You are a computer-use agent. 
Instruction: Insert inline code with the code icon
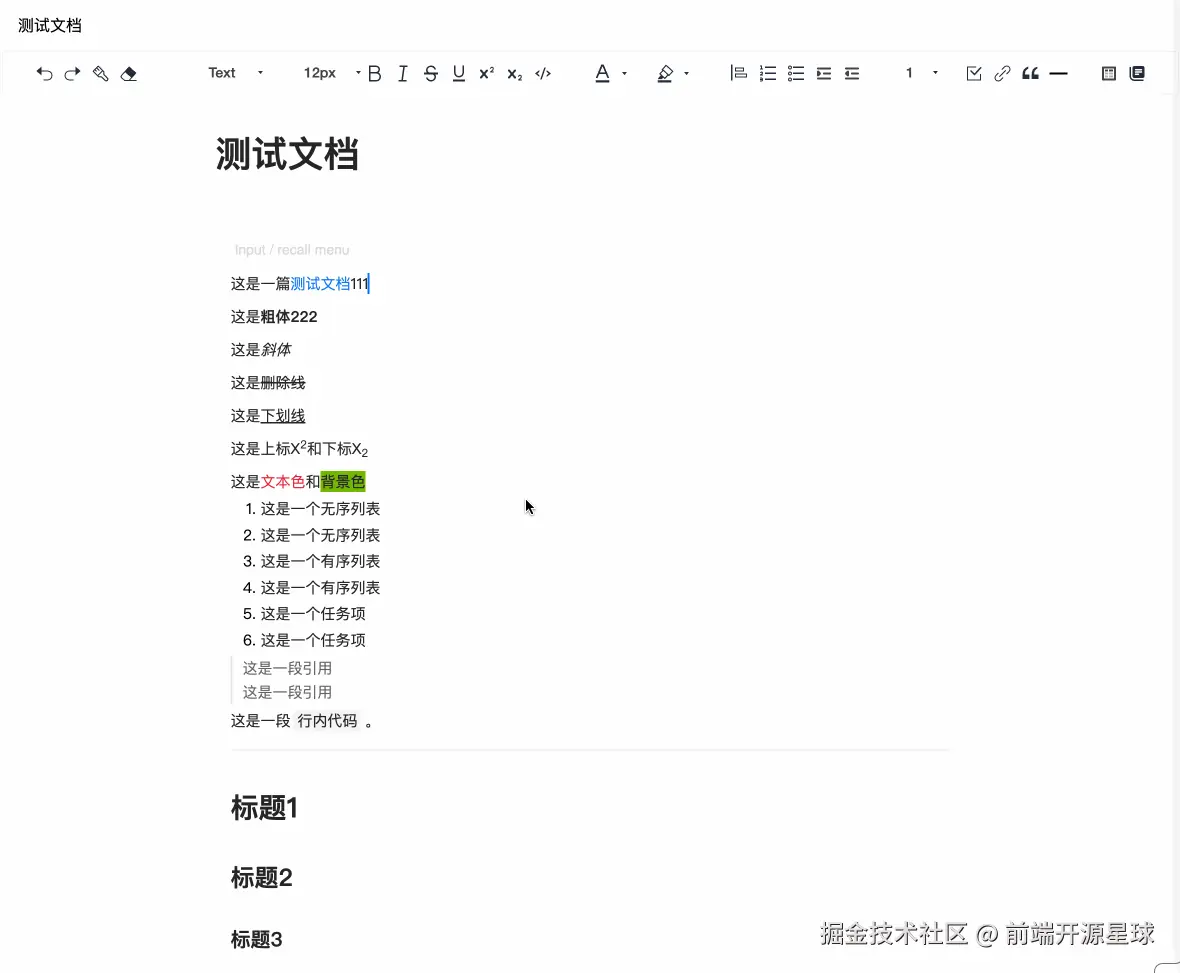pyautogui.click(x=543, y=73)
